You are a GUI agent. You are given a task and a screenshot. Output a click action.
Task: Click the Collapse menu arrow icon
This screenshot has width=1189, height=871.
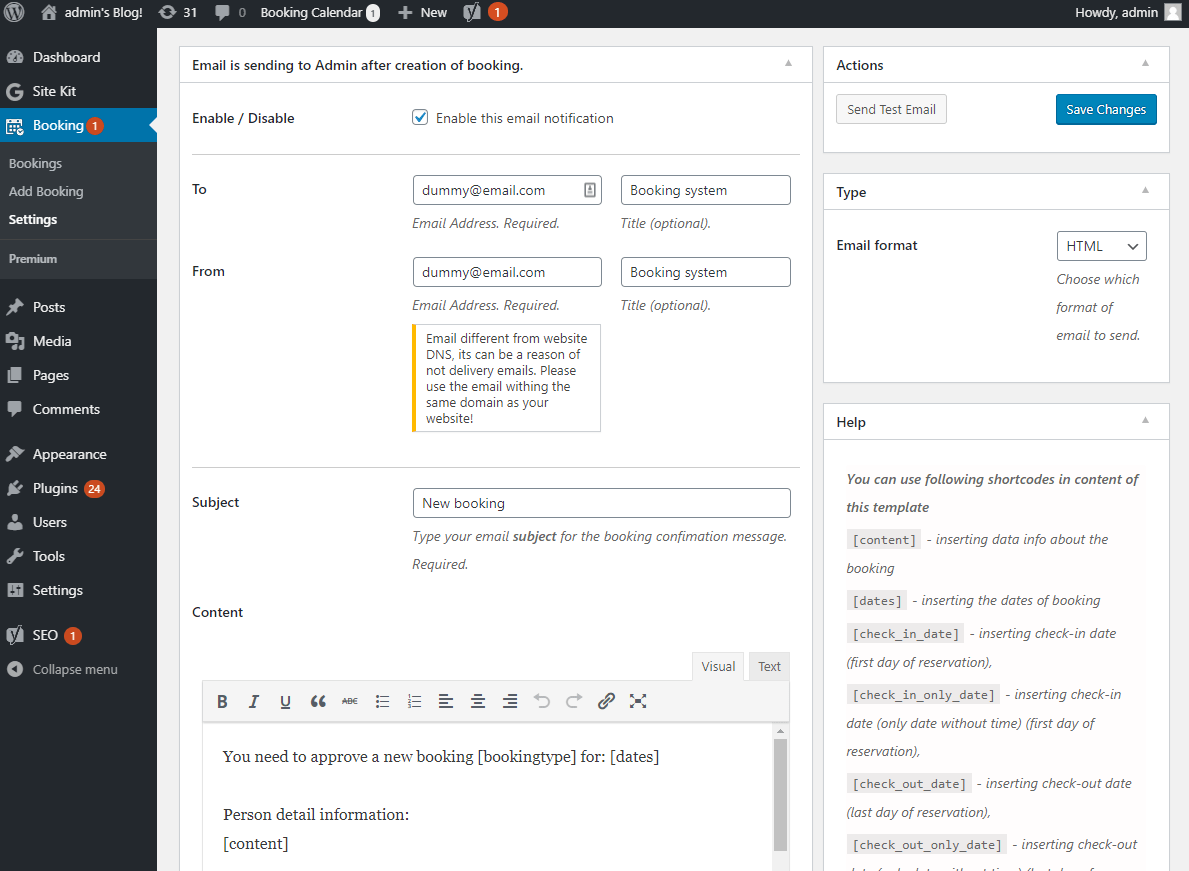(x=14, y=669)
